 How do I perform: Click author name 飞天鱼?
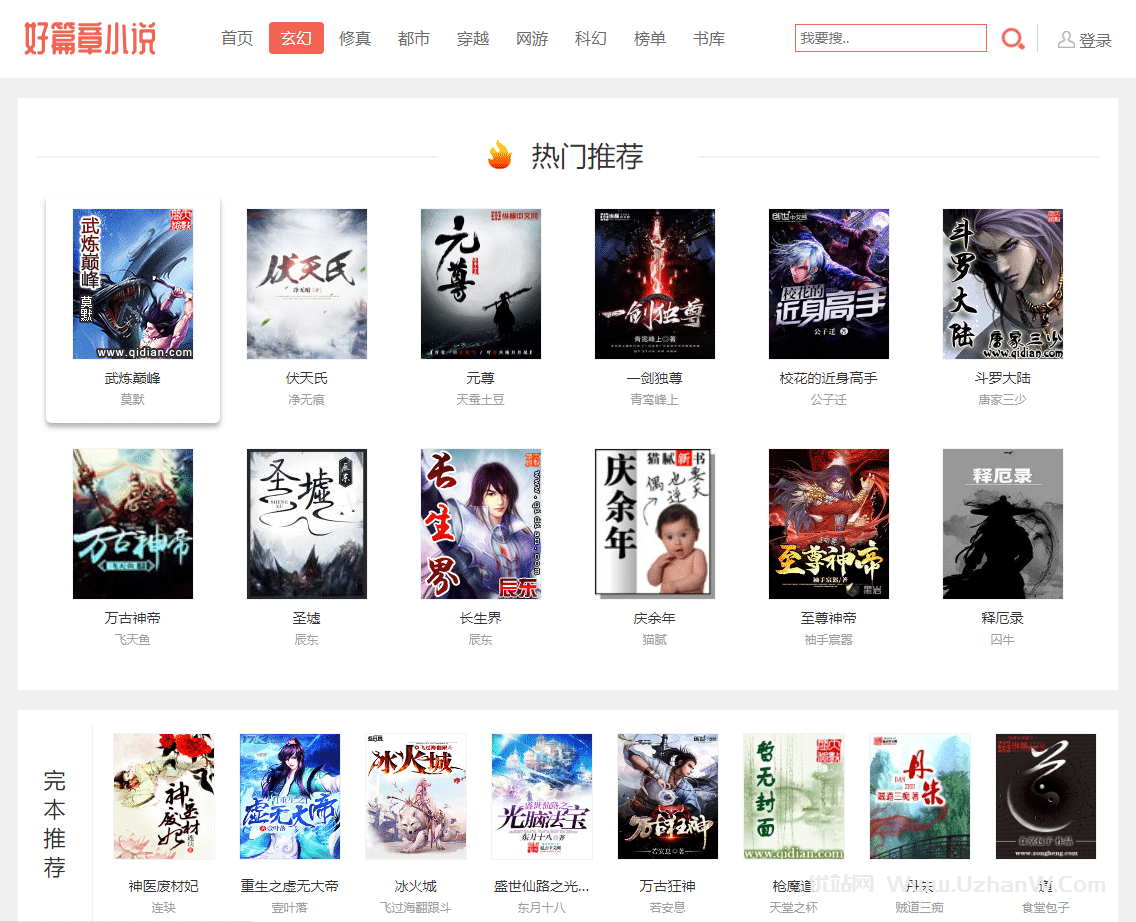(133, 640)
